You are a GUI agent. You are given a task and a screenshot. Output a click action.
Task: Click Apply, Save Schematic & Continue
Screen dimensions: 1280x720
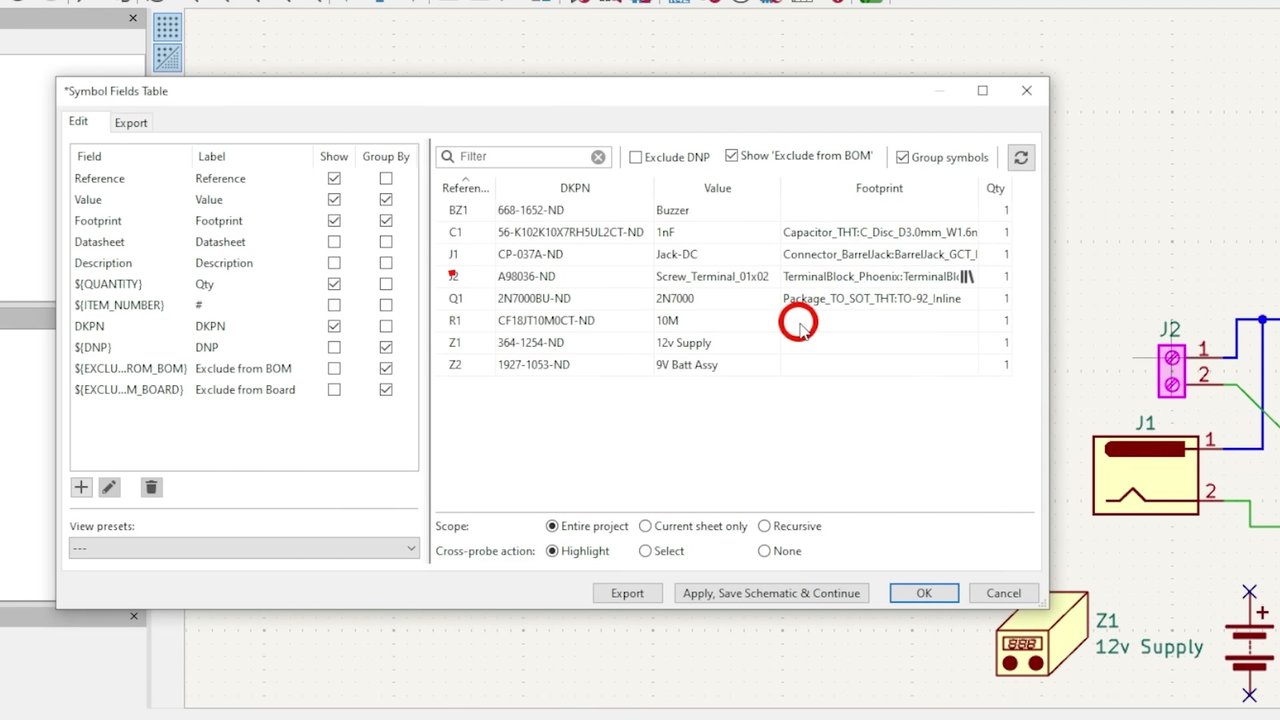pos(771,593)
